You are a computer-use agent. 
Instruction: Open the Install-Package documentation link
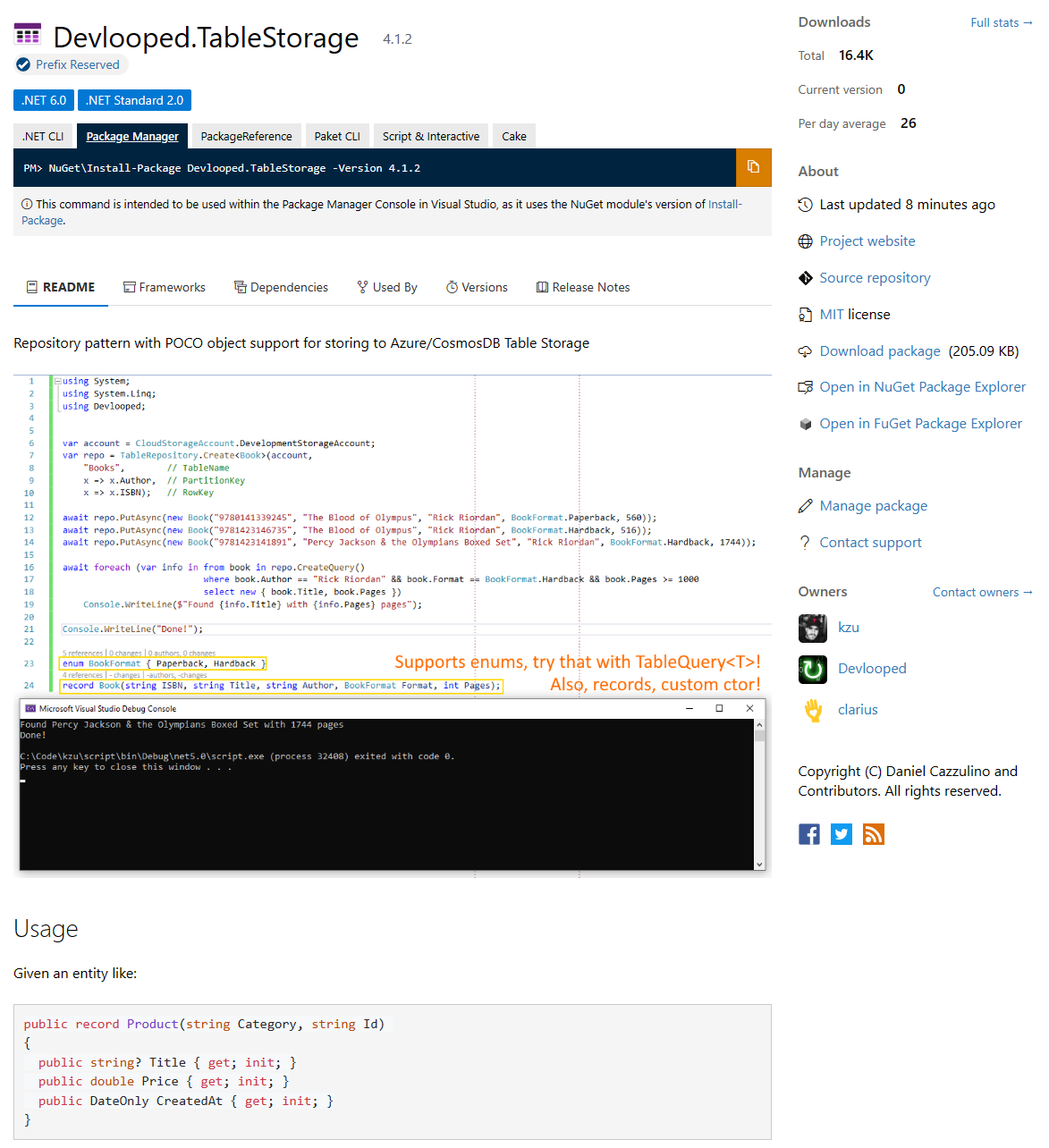[x=724, y=205]
